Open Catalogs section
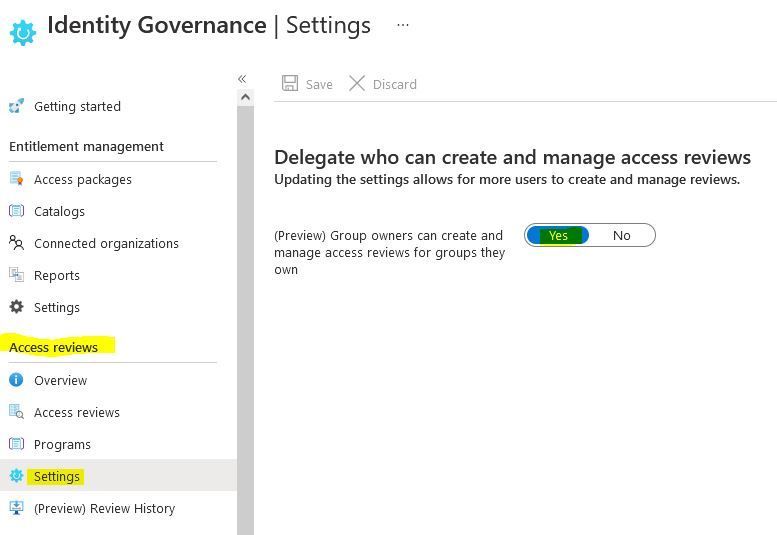The image size is (777, 535). click(x=59, y=212)
